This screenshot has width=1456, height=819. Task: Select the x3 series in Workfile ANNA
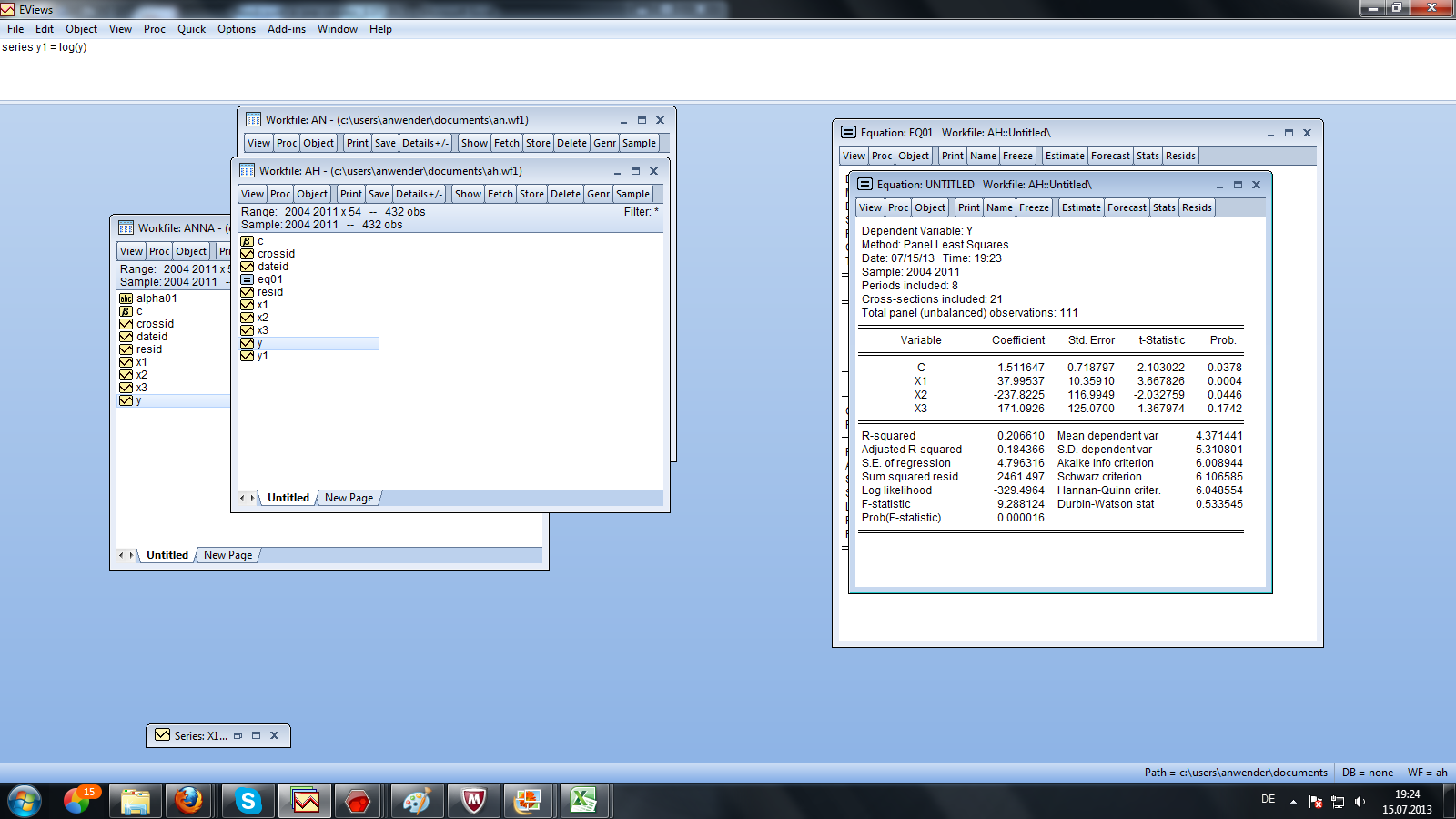(134, 388)
